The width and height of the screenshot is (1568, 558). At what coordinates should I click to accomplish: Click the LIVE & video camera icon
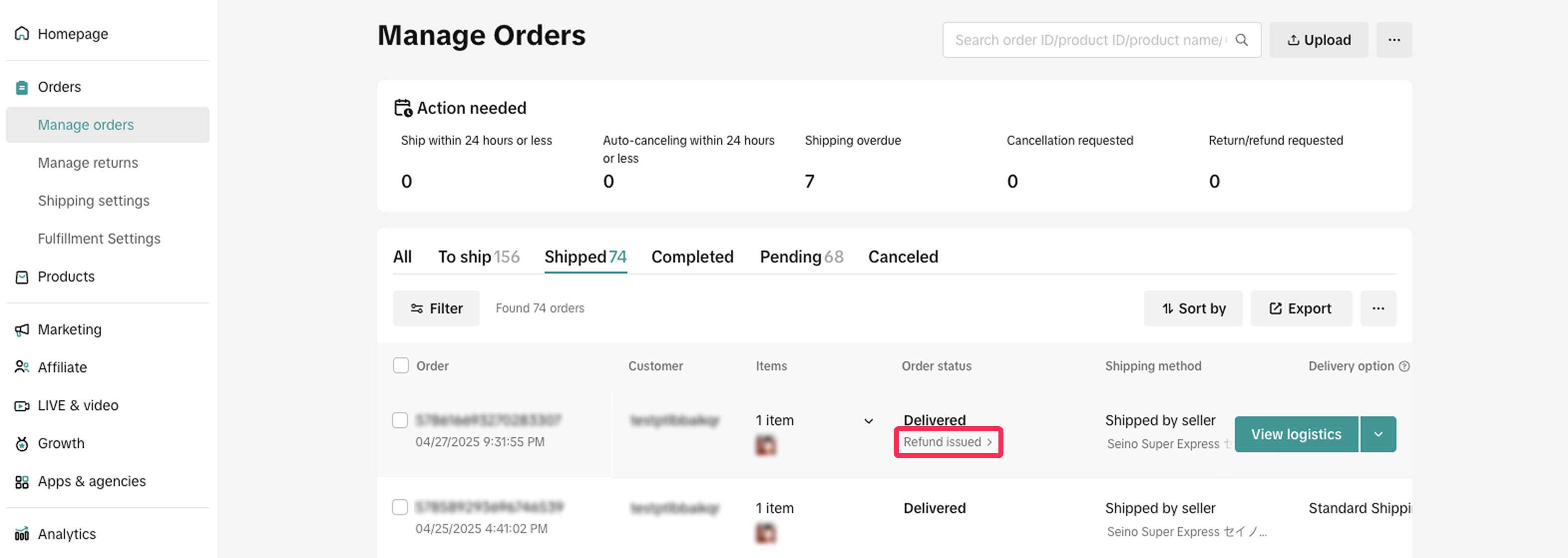[22, 406]
